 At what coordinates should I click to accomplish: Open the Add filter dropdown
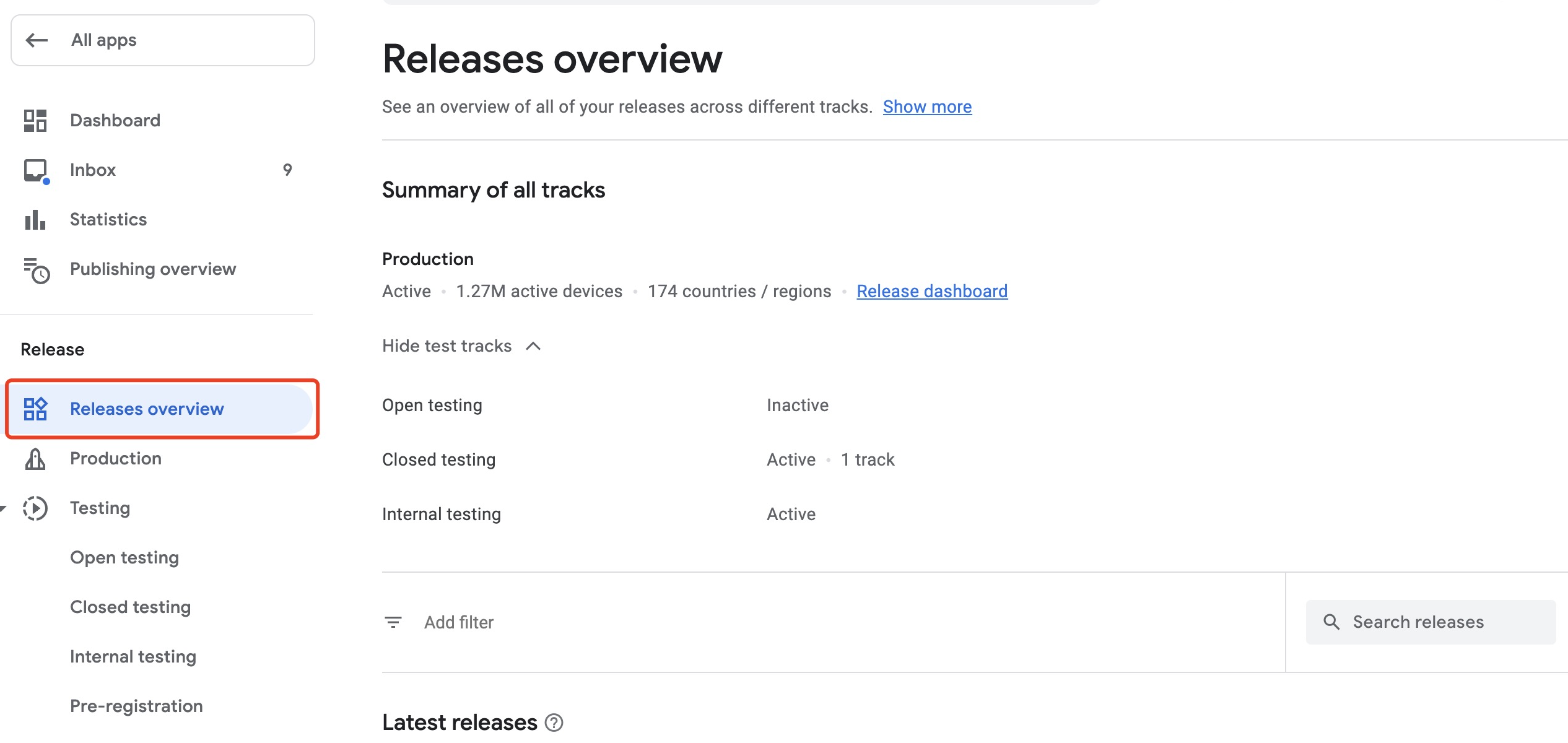[459, 622]
